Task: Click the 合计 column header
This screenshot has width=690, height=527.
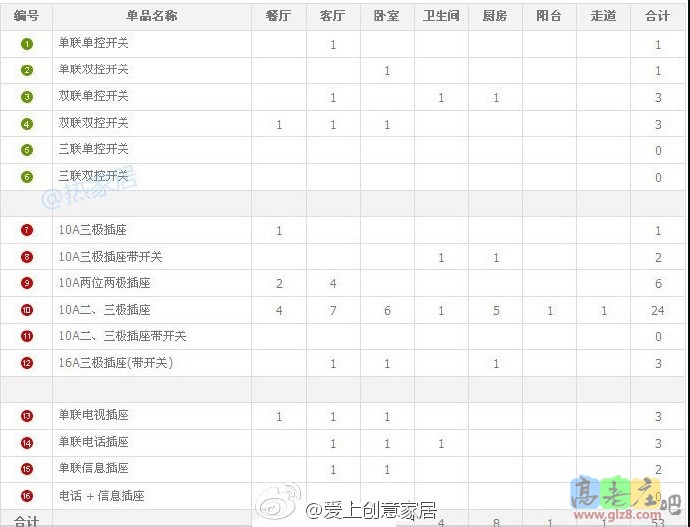Action: click(x=657, y=16)
